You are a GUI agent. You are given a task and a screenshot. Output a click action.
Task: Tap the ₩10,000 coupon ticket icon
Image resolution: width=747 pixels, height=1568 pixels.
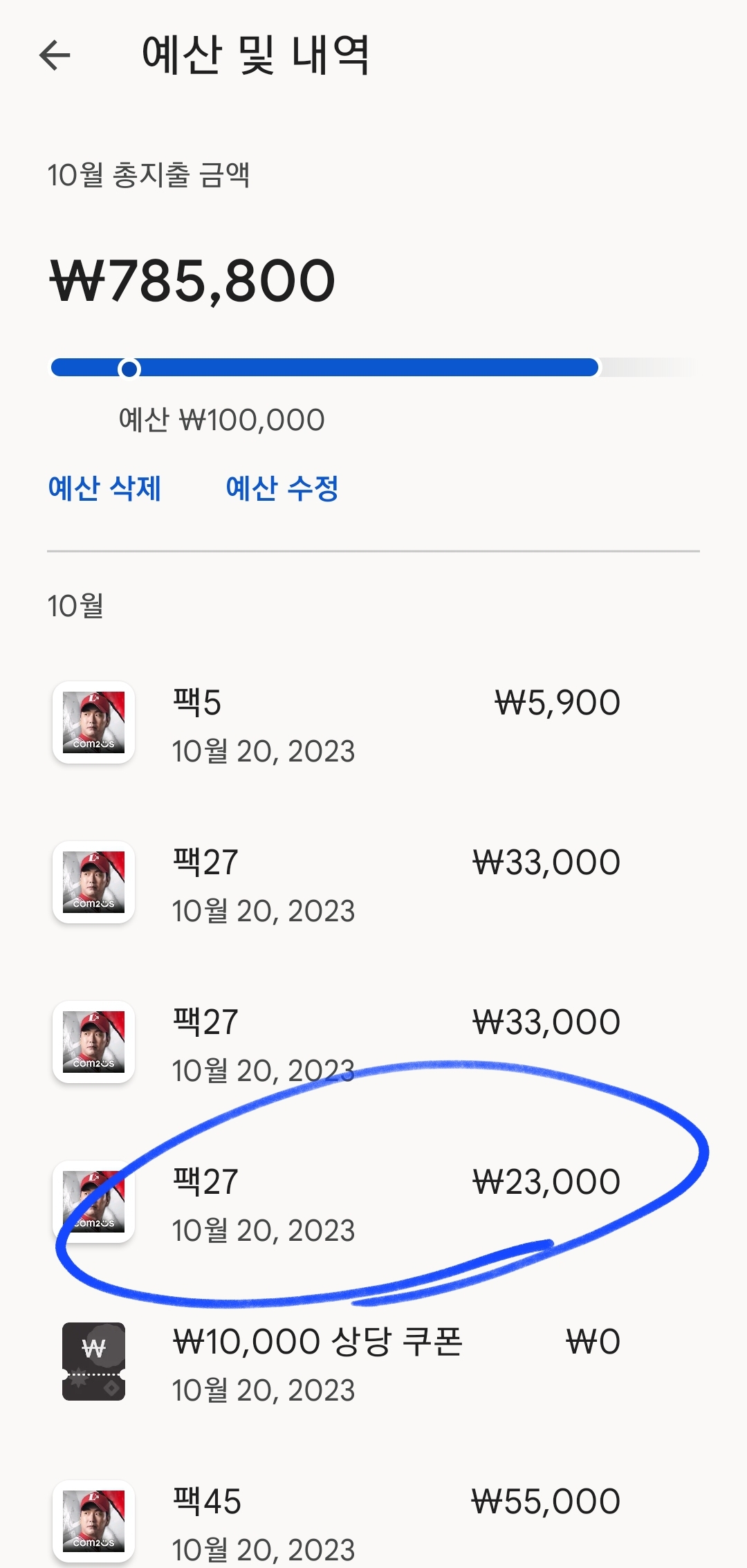click(94, 1361)
